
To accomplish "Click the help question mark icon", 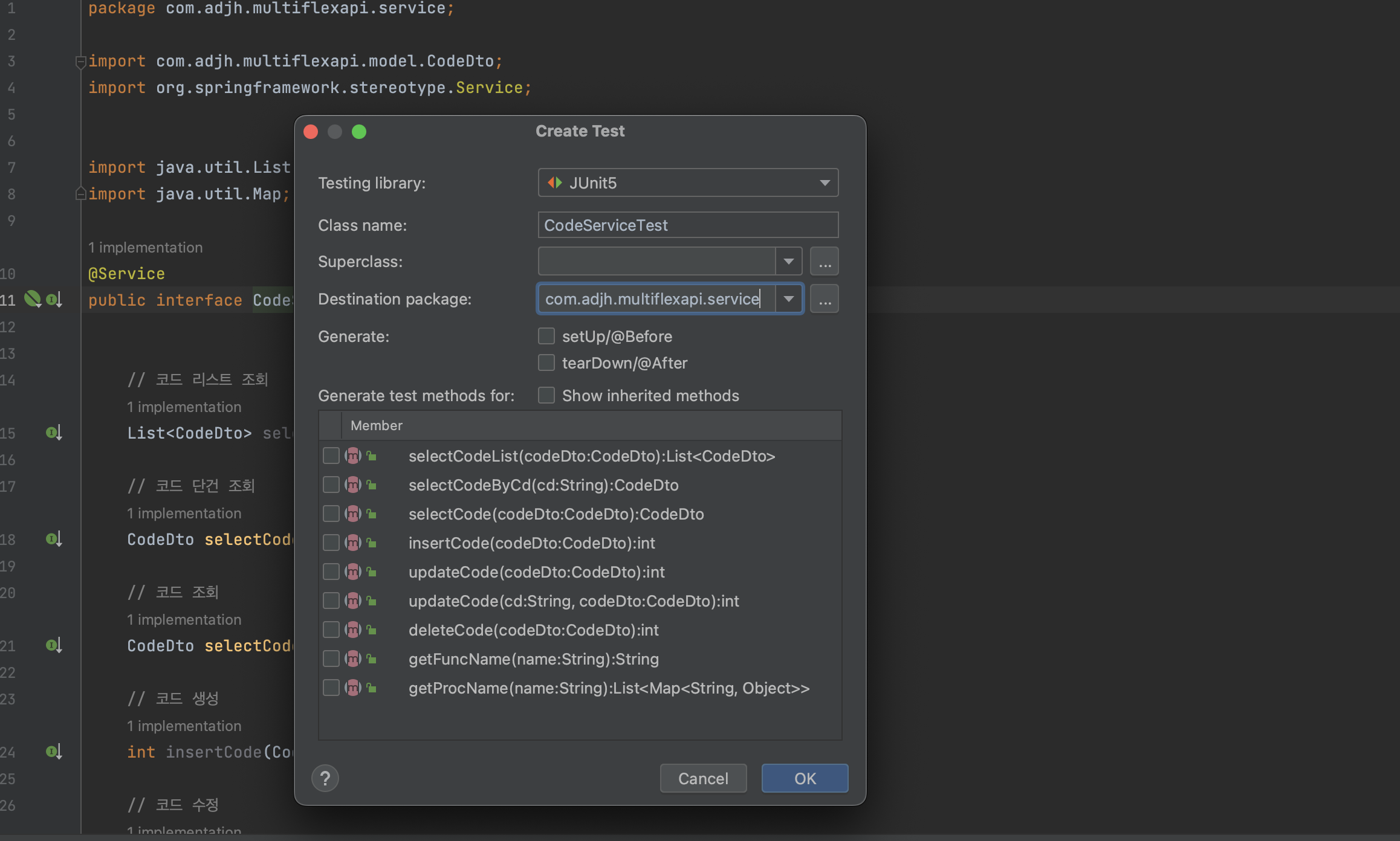I will coord(325,778).
